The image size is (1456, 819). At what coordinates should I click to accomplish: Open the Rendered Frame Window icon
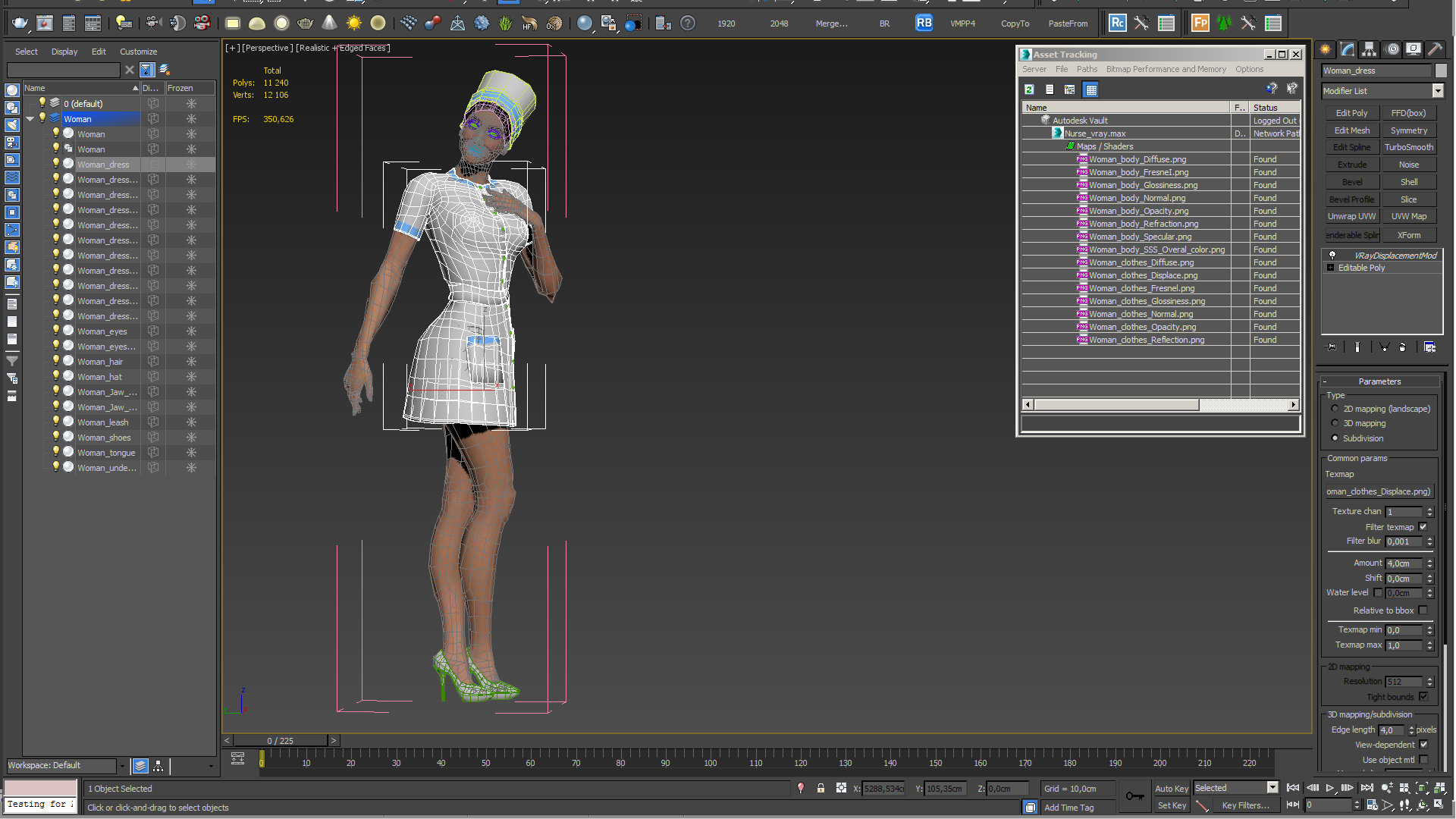coord(45,24)
